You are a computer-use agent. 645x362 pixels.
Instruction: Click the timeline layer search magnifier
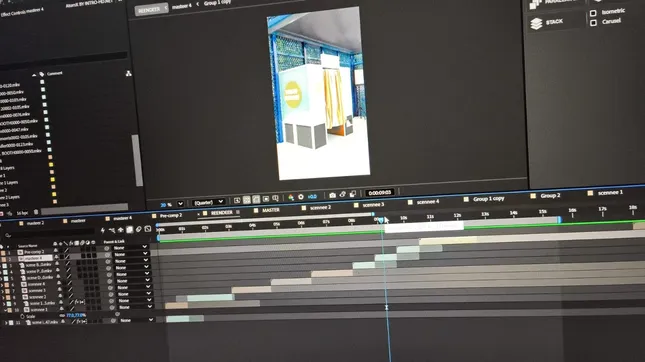(x=8, y=235)
